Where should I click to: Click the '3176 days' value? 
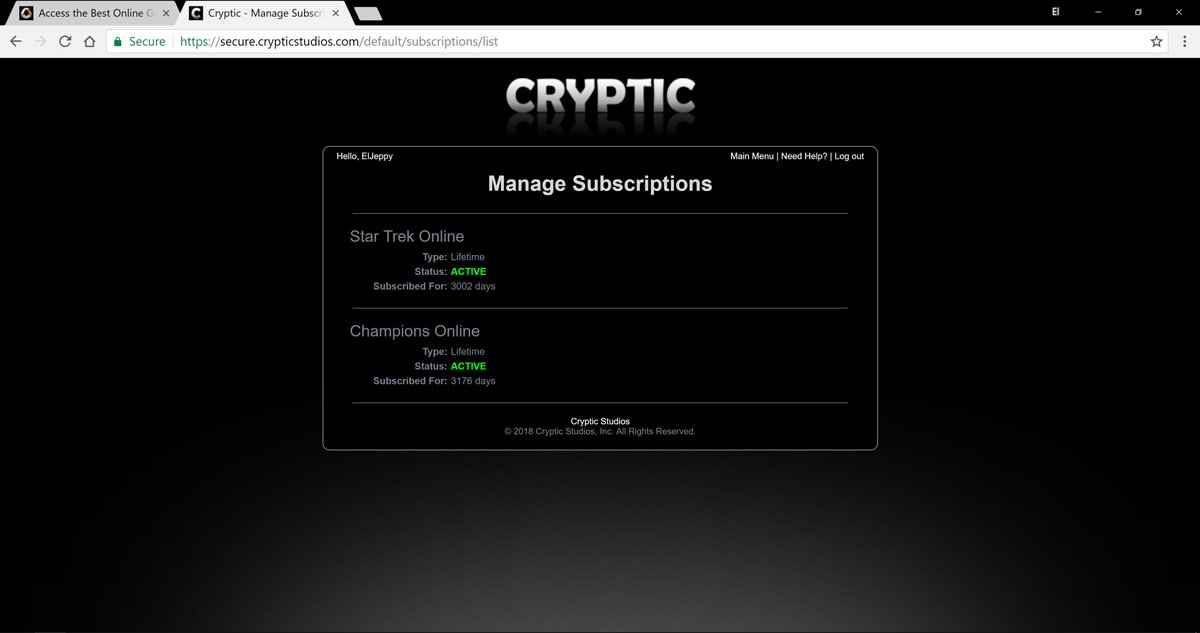point(473,381)
